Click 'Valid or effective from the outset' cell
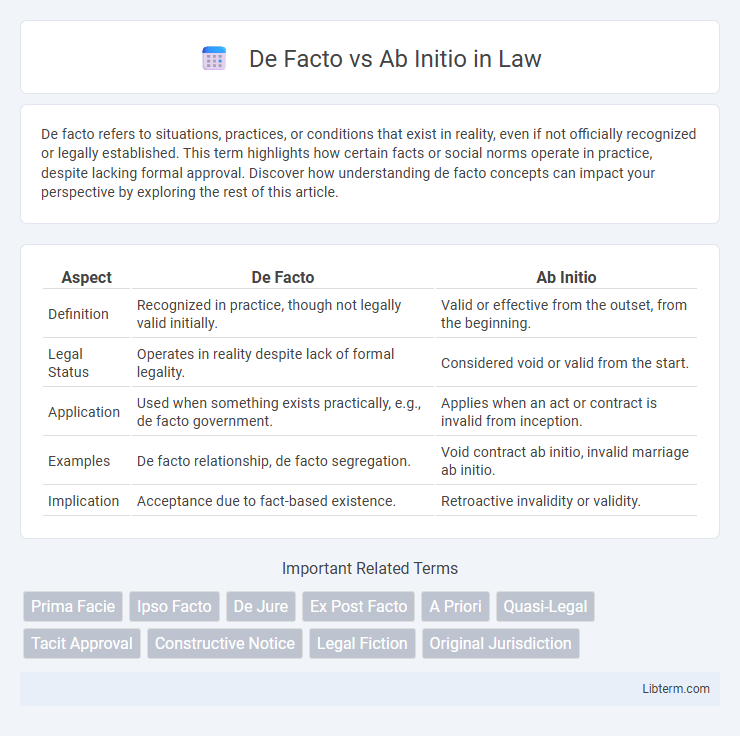This screenshot has width=740, height=736. 566,314
